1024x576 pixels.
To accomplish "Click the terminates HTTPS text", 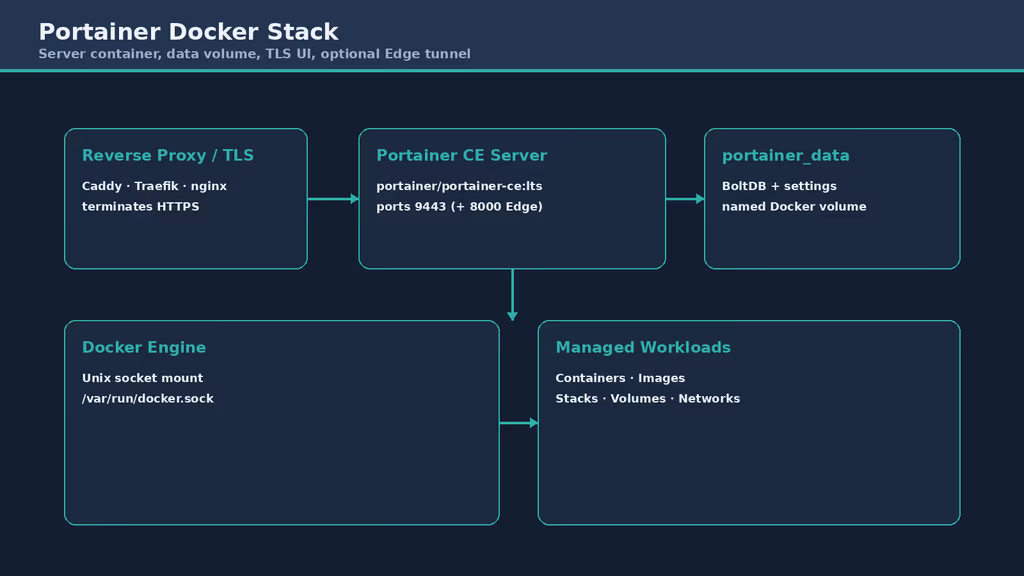I will pos(140,206).
